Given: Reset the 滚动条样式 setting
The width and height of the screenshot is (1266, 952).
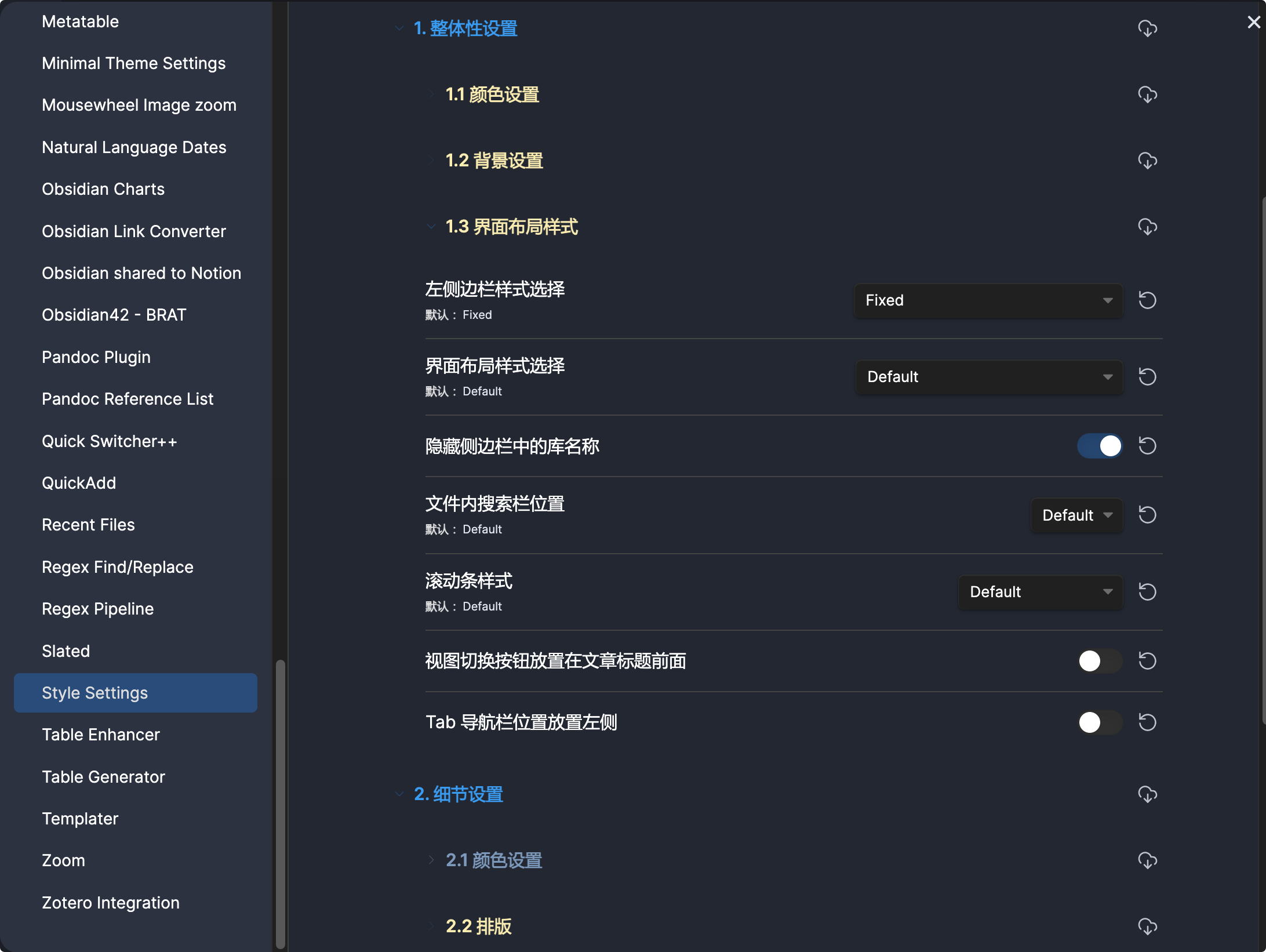Looking at the screenshot, I should pos(1148,592).
